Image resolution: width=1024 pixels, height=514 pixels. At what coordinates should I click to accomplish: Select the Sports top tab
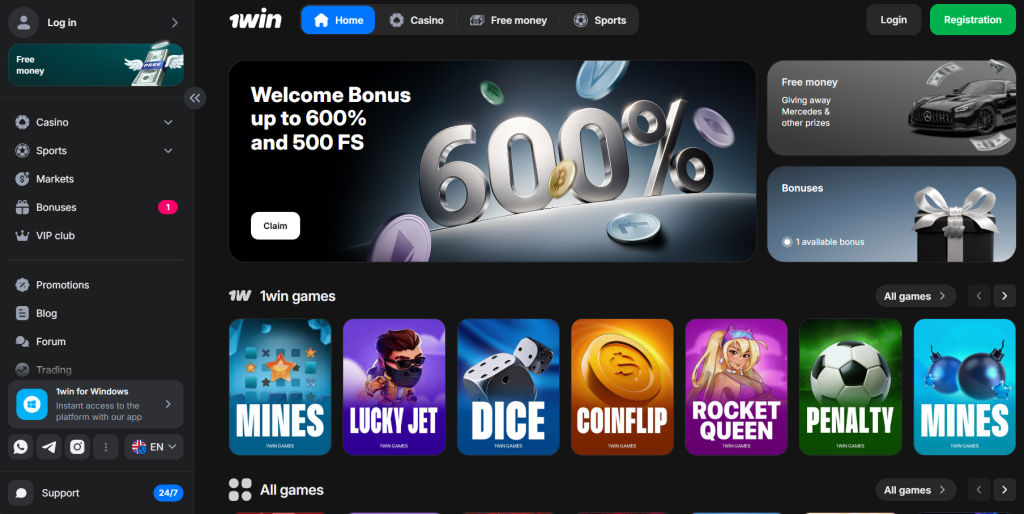tap(600, 20)
